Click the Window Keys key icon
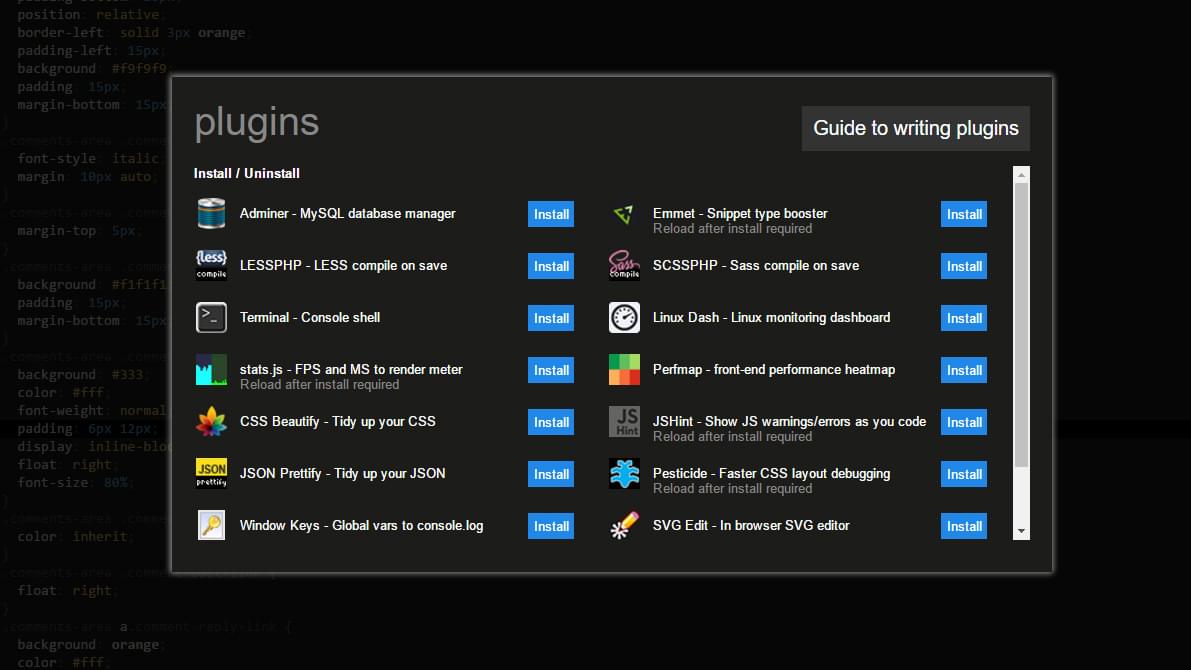 coord(211,525)
